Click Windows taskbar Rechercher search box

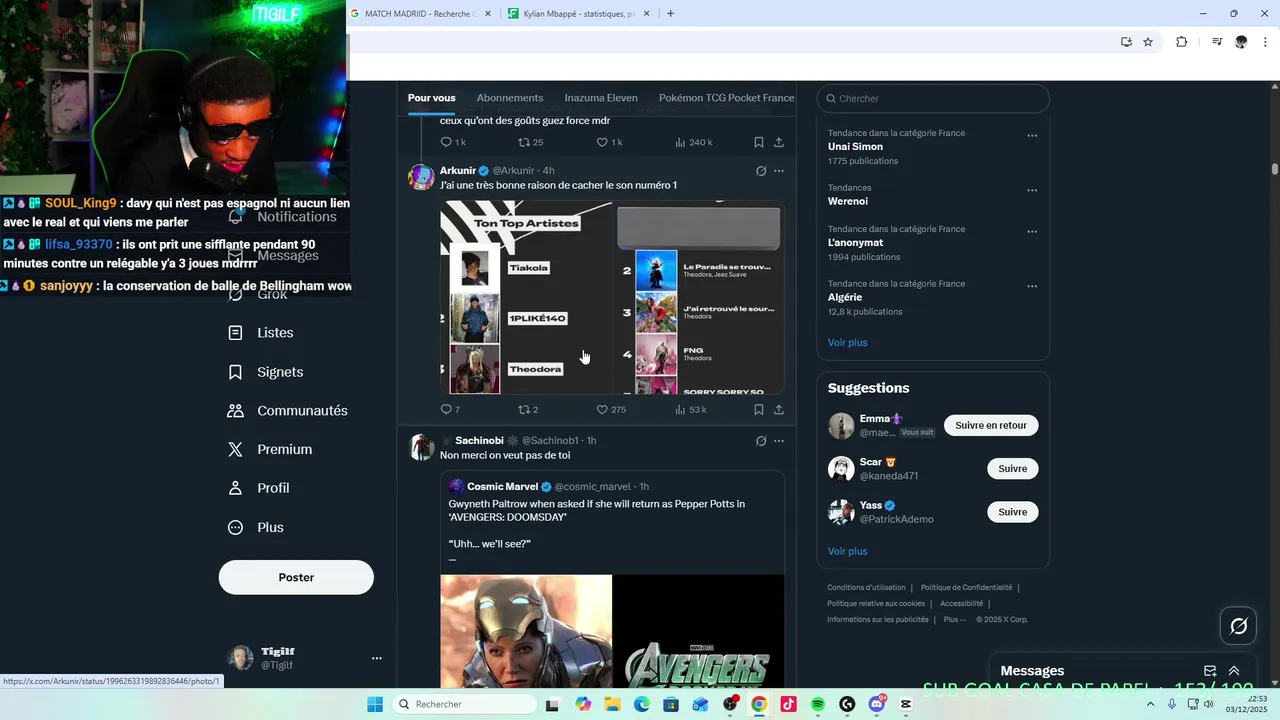click(x=465, y=704)
